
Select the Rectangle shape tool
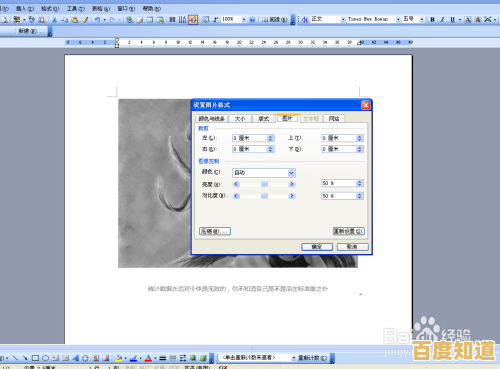(35, 358)
